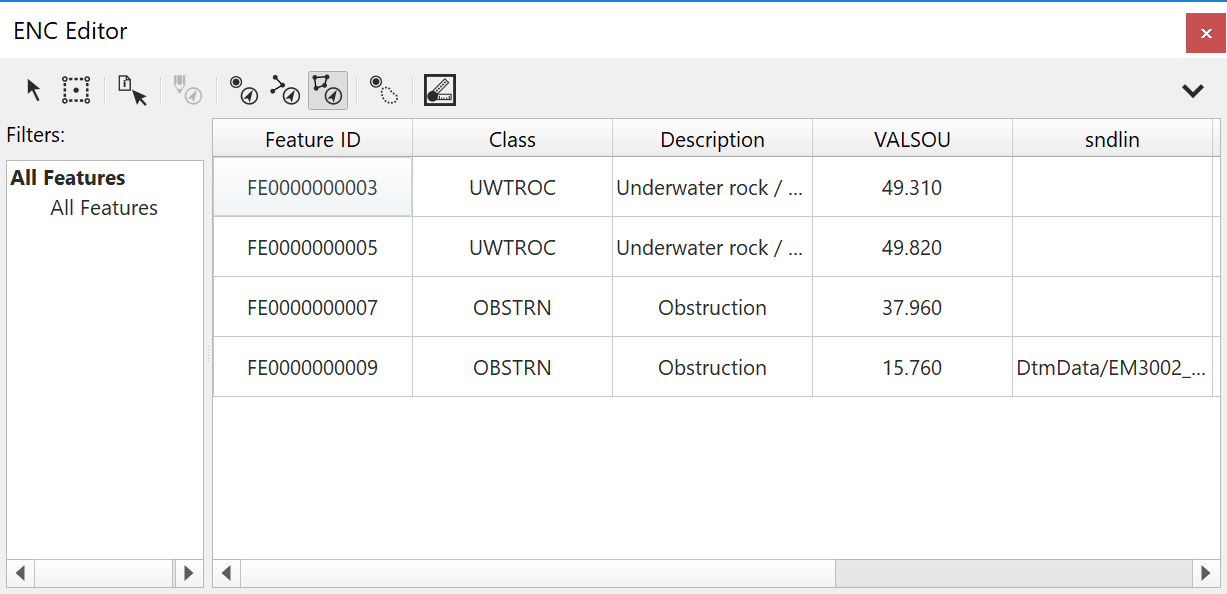1227x594 pixels.
Task: Click the point with dotted circle tool
Action: coord(384,90)
